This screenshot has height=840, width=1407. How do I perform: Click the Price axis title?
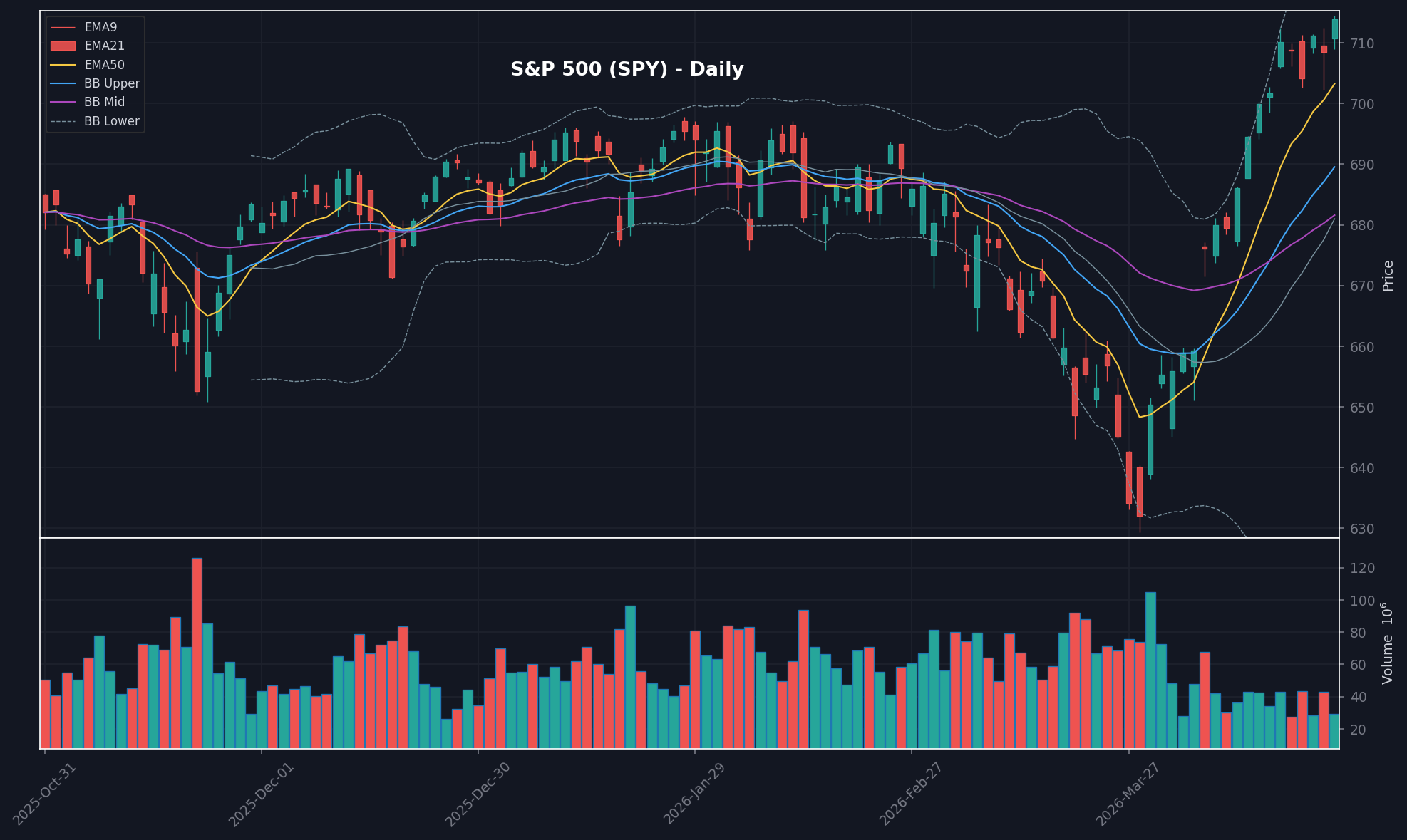[1388, 275]
